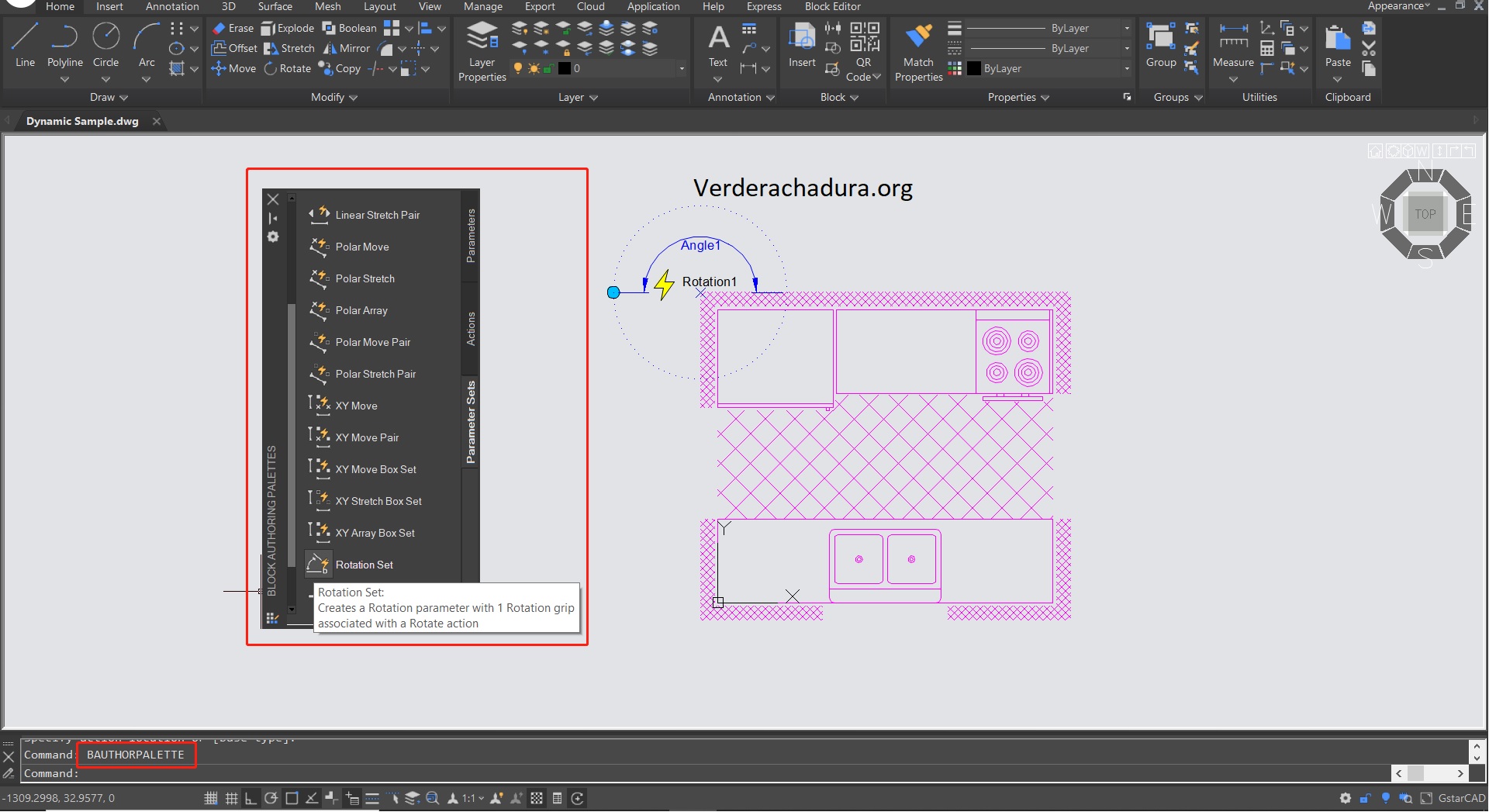The width and height of the screenshot is (1489, 812).
Task: Select the Line tool
Action: 25,45
